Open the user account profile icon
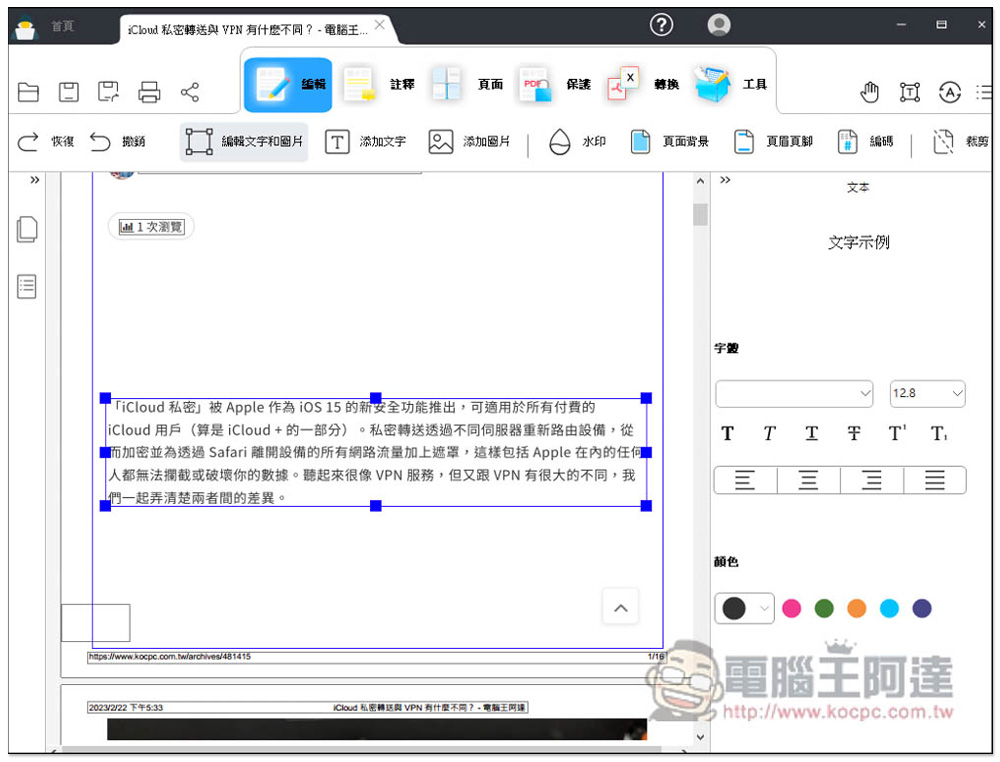This screenshot has height=762, width=1000. click(x=719, y=25)
